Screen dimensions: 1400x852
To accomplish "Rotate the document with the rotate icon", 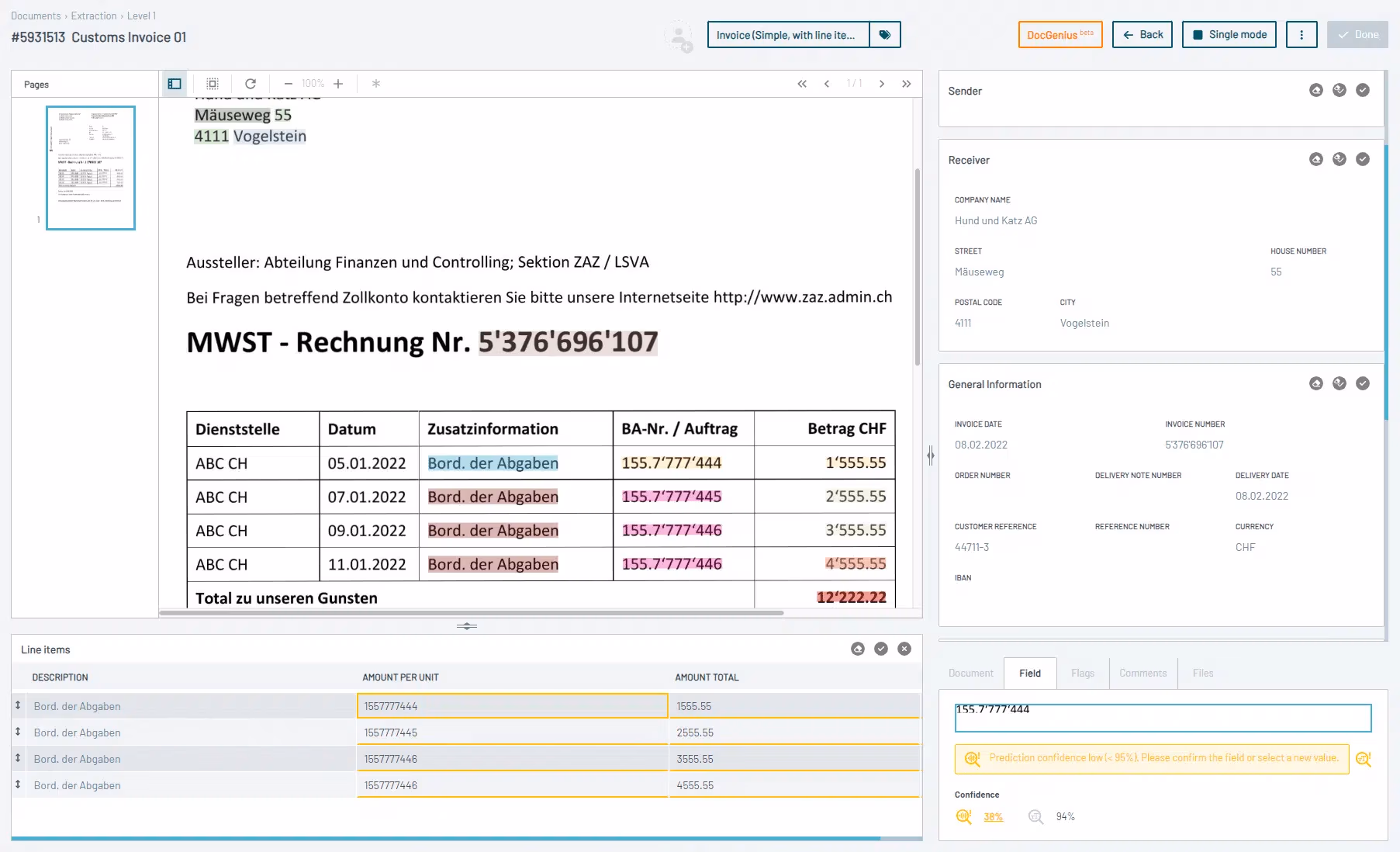I will click(x=251, y=84).
